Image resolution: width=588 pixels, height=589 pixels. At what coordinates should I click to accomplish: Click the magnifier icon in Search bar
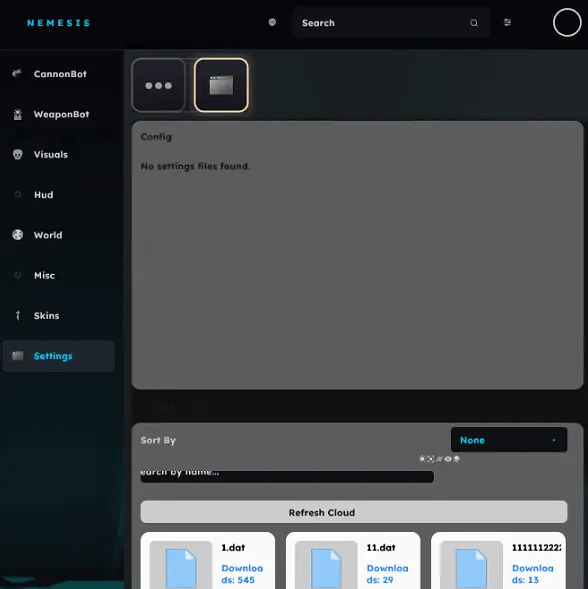(x=474, y=23)
